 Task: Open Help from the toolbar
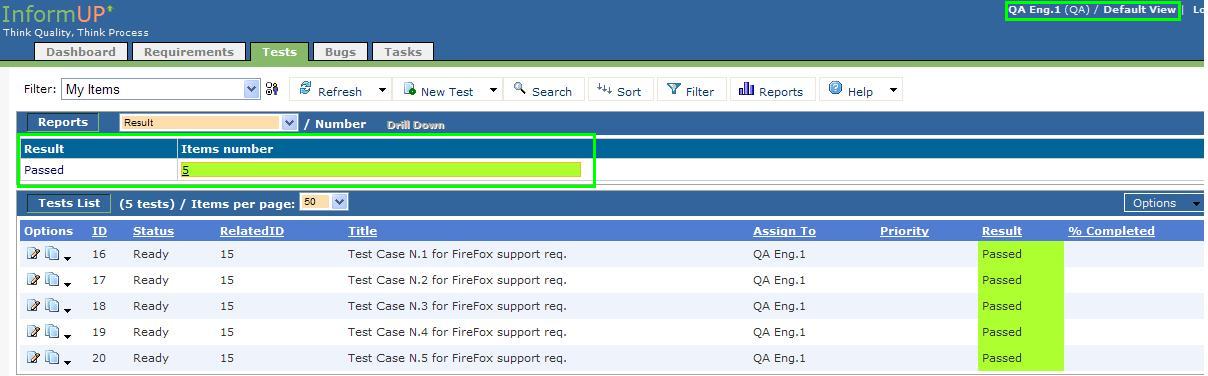pos(851,90)
